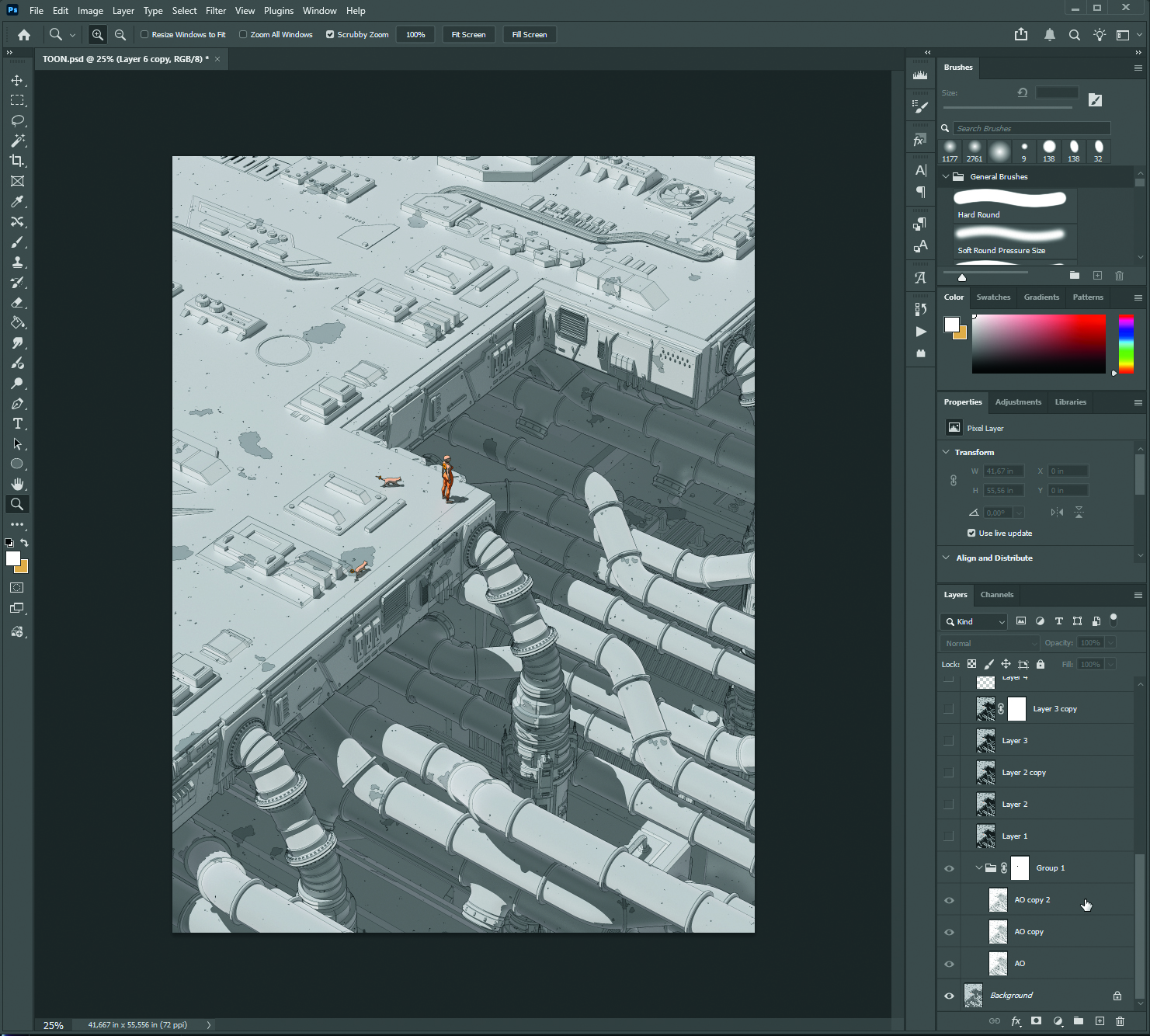Switch to the Adjustments tab

pyautogui.click(x=1018, y=402)
